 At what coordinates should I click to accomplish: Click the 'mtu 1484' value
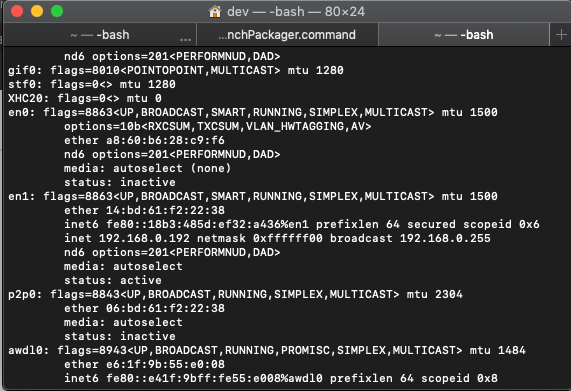coord(497,350)
